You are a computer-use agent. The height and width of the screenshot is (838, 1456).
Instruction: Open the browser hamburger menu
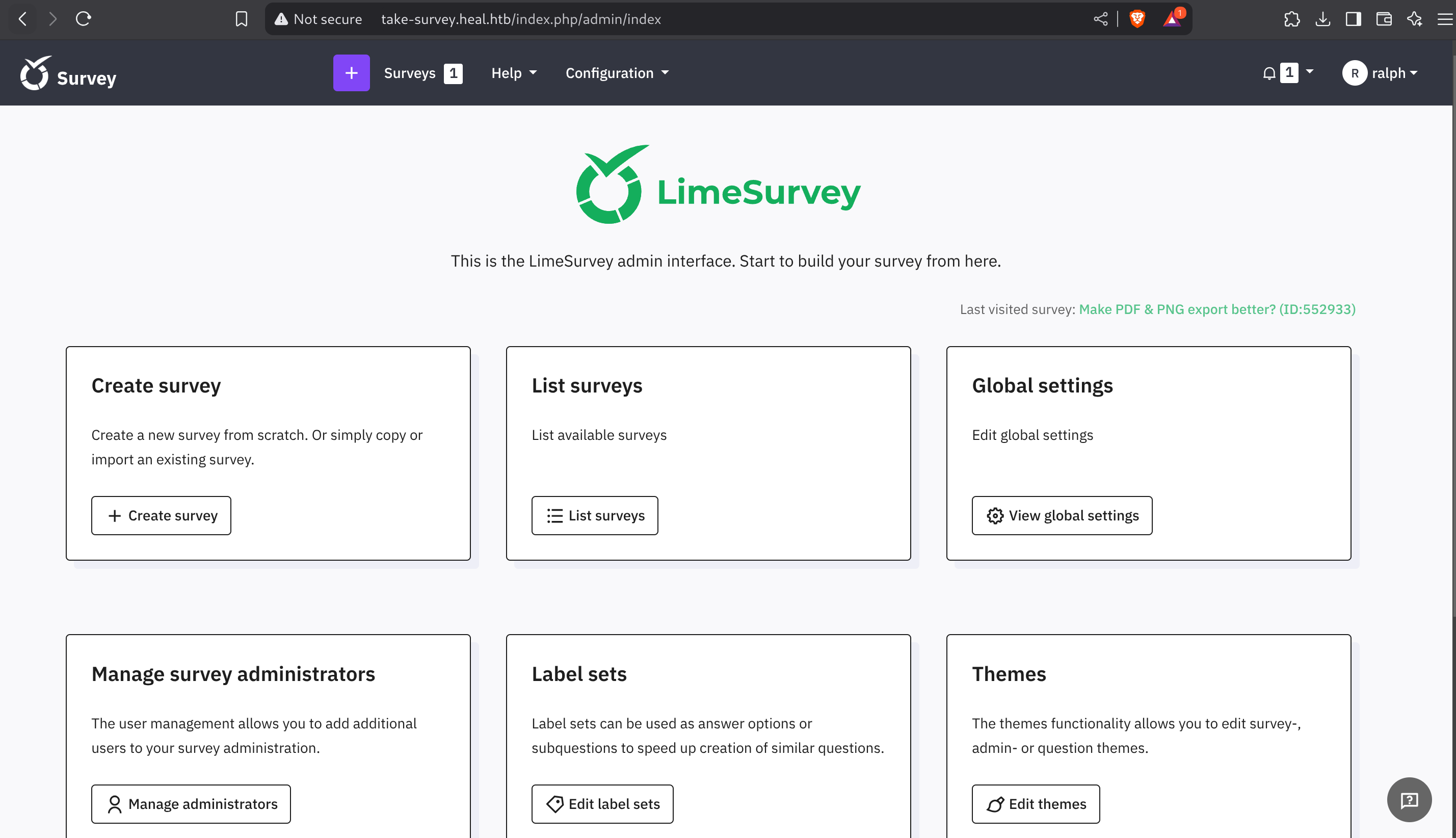click(x=1444, y=19)
